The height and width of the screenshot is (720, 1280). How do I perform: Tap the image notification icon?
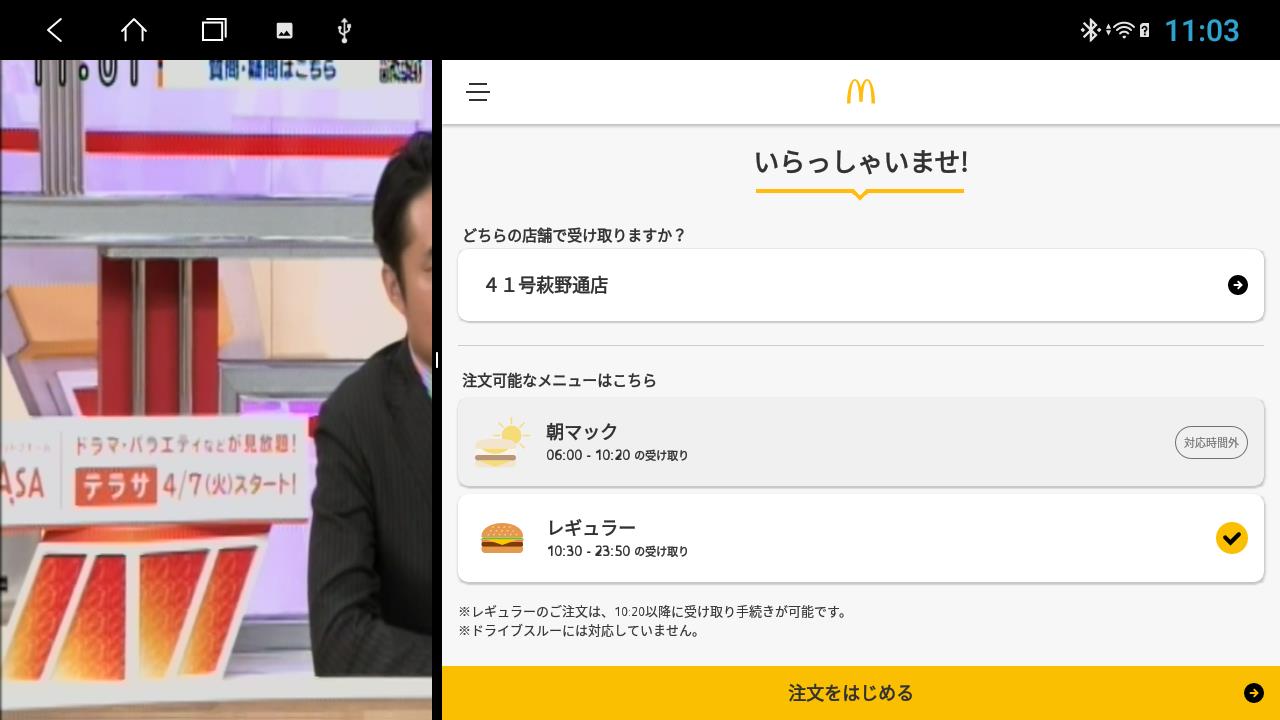tap(285, 30)
